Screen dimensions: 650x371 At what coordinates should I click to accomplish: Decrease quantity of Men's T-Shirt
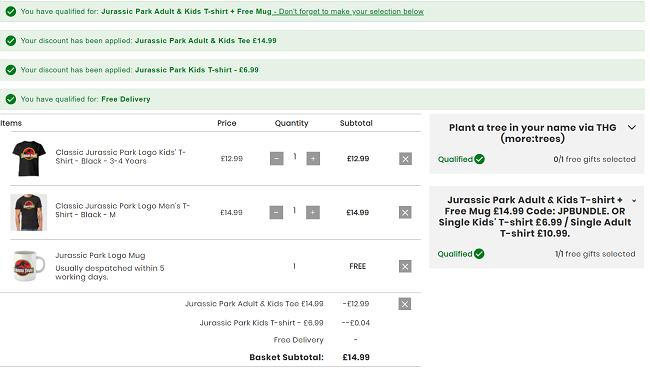coord(276,212)
